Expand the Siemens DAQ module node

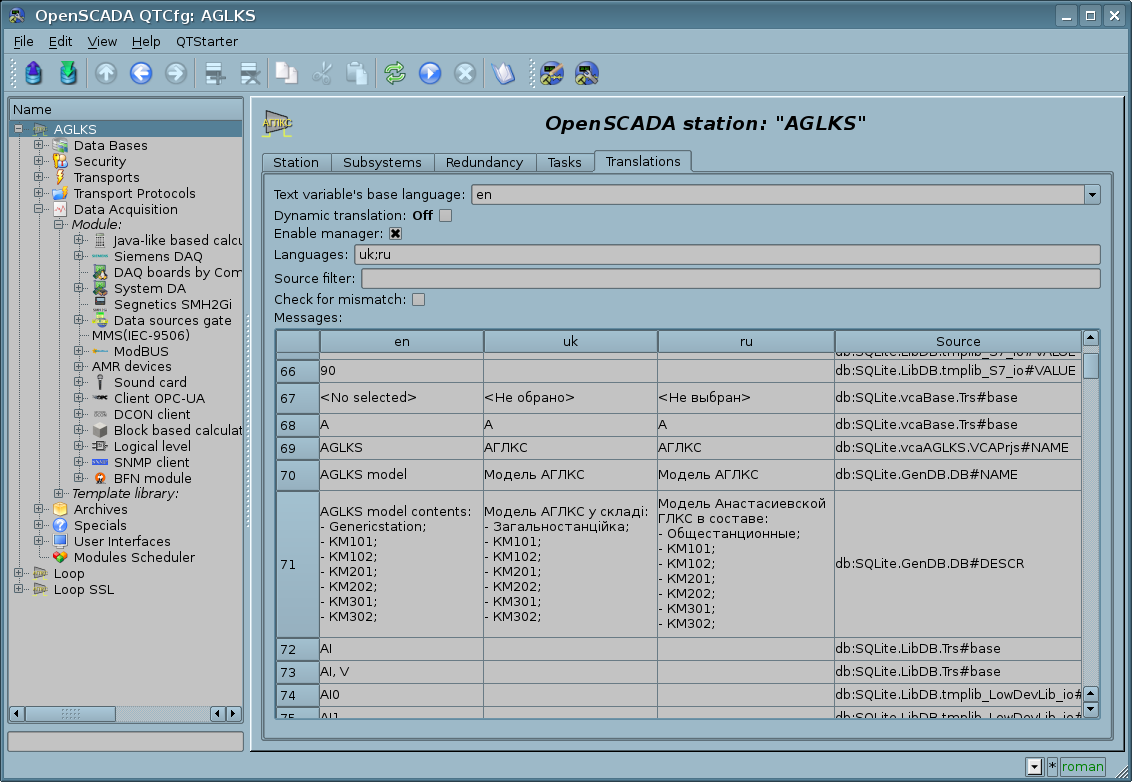[x=79, y=256]
